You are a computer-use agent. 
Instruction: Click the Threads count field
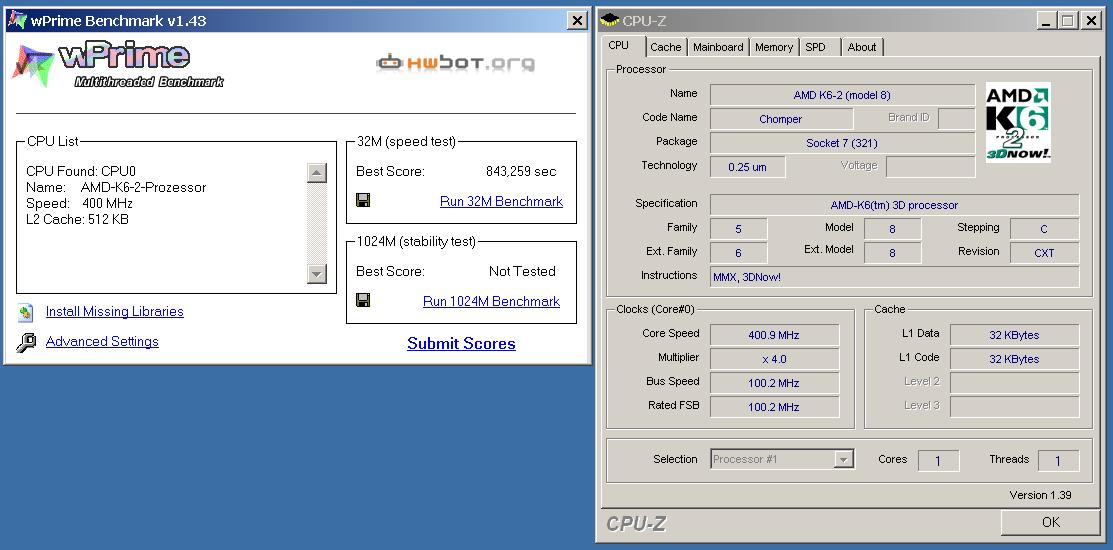click(1058, 461)
